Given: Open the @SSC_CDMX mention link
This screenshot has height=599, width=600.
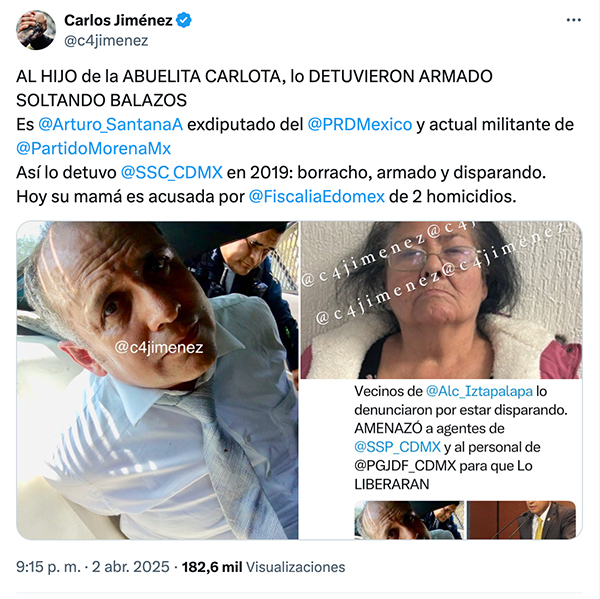Looking at the screenshot, I should point(171,173).
